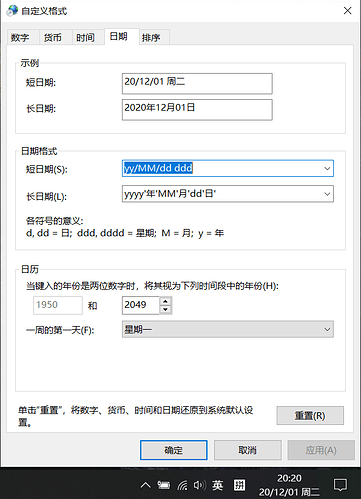Click the 取消 button
361x499 pixels.
point(248,450)
